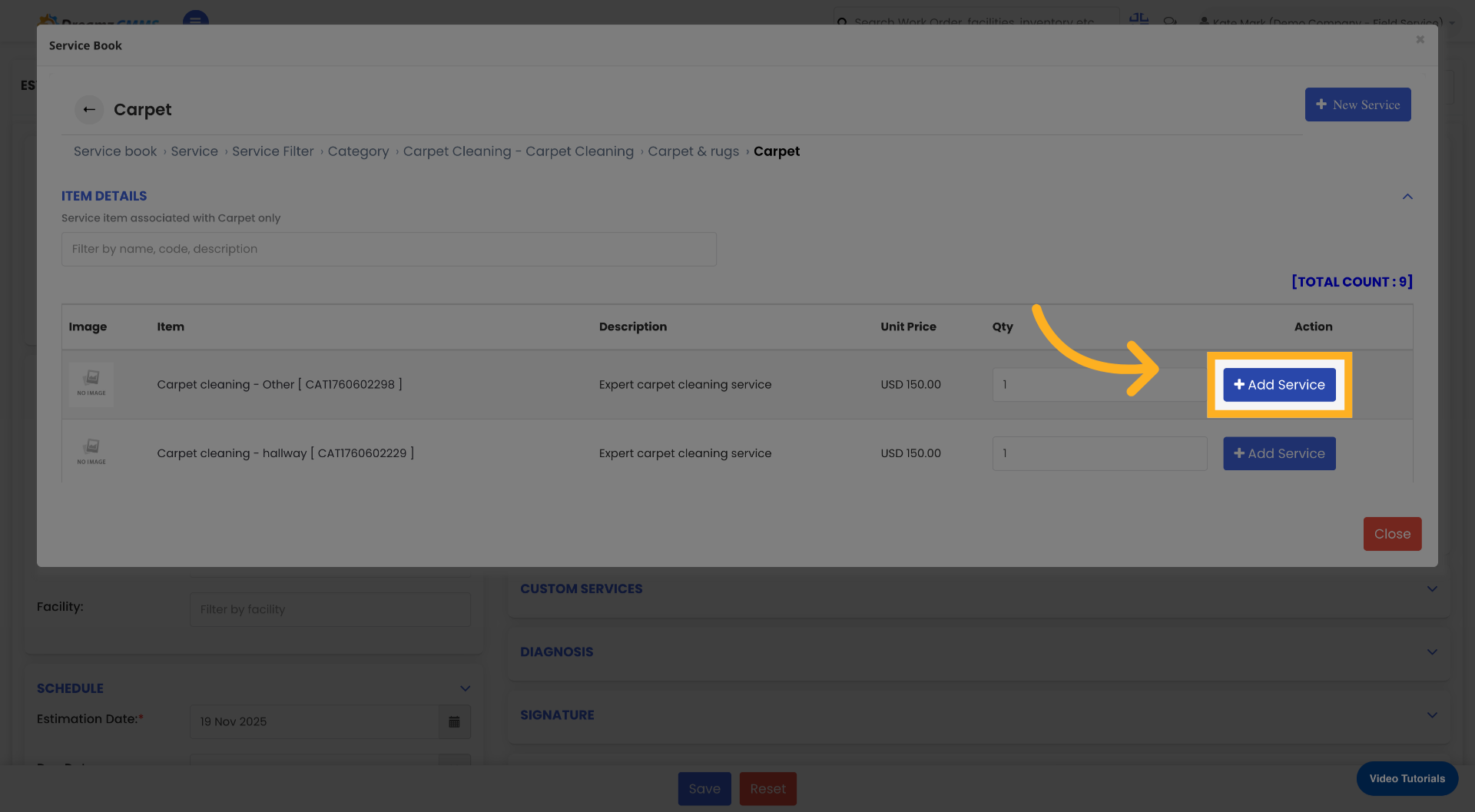This screenshot has width=1475, height=812.
Task: Add Service for Carpet cleaning - Other
Action: (x=1279, y=385)
